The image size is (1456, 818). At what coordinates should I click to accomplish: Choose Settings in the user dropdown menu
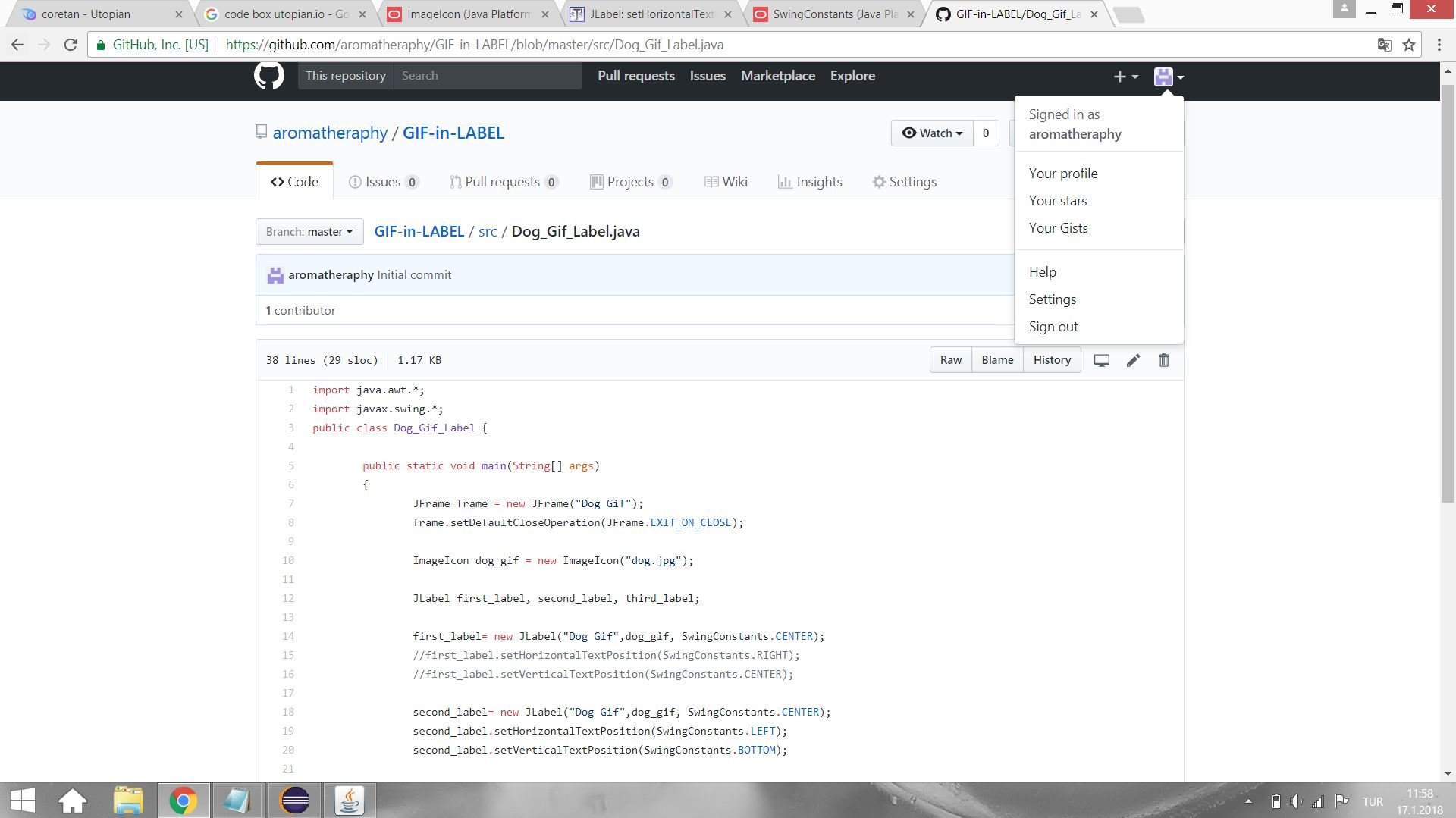click(1099, 299)
